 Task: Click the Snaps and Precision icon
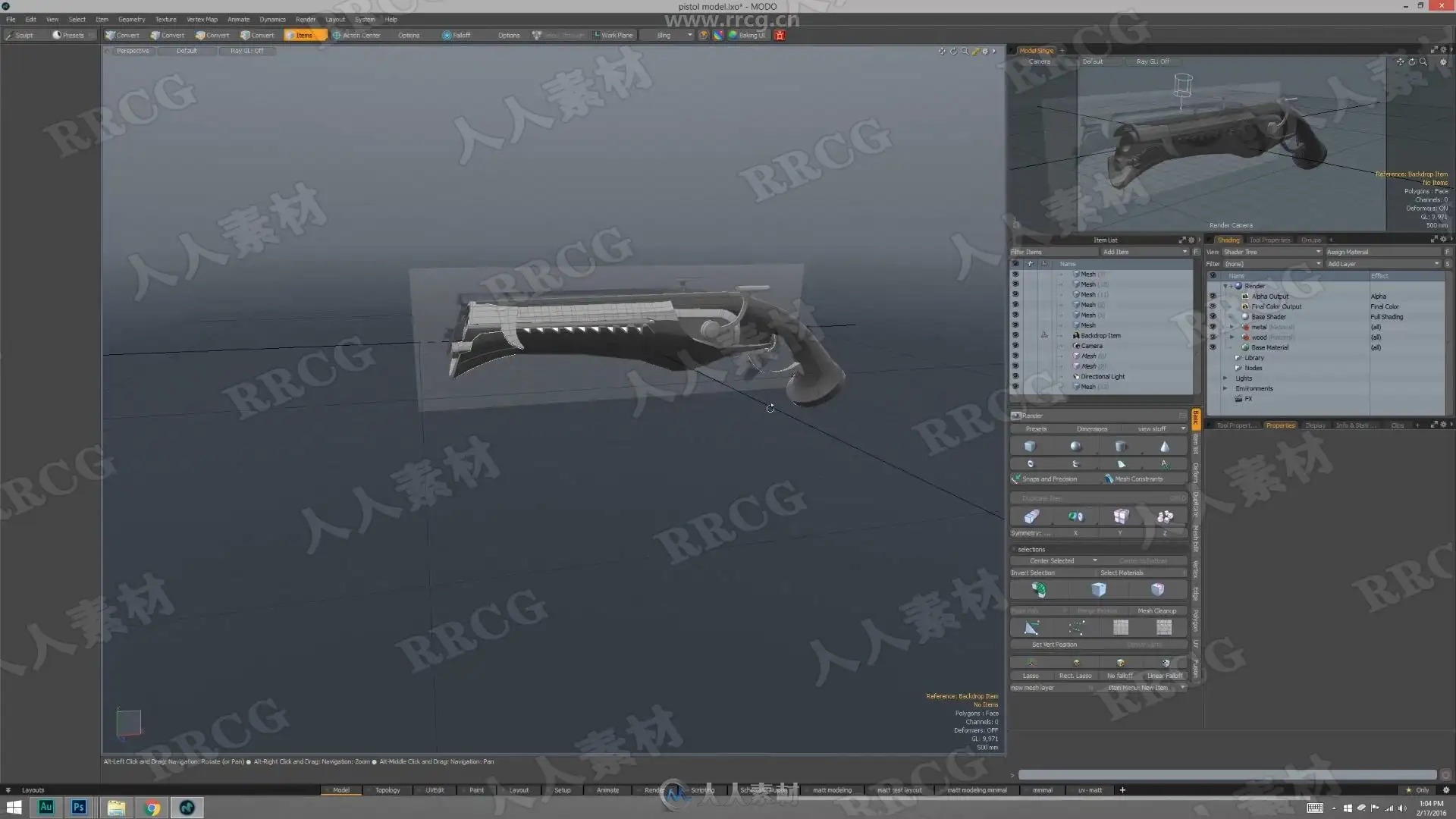[x=1016, y=479]
